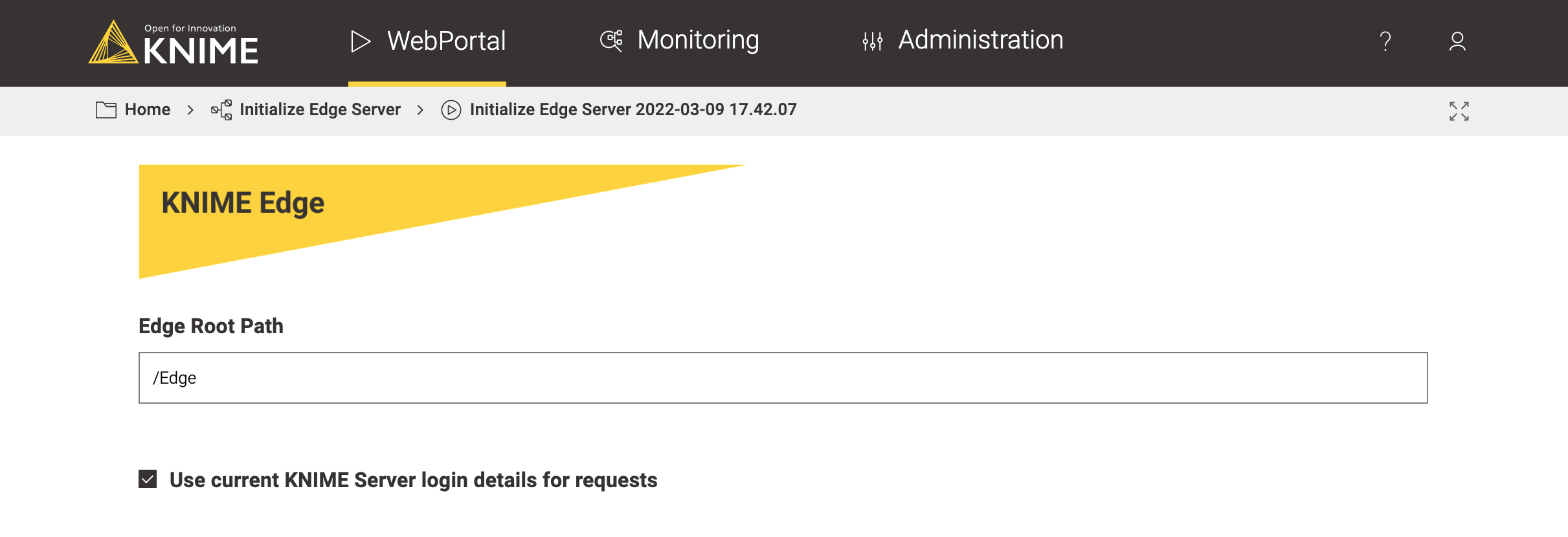
Task: Click the Administration sliders icon
Action: coord(873,41)
